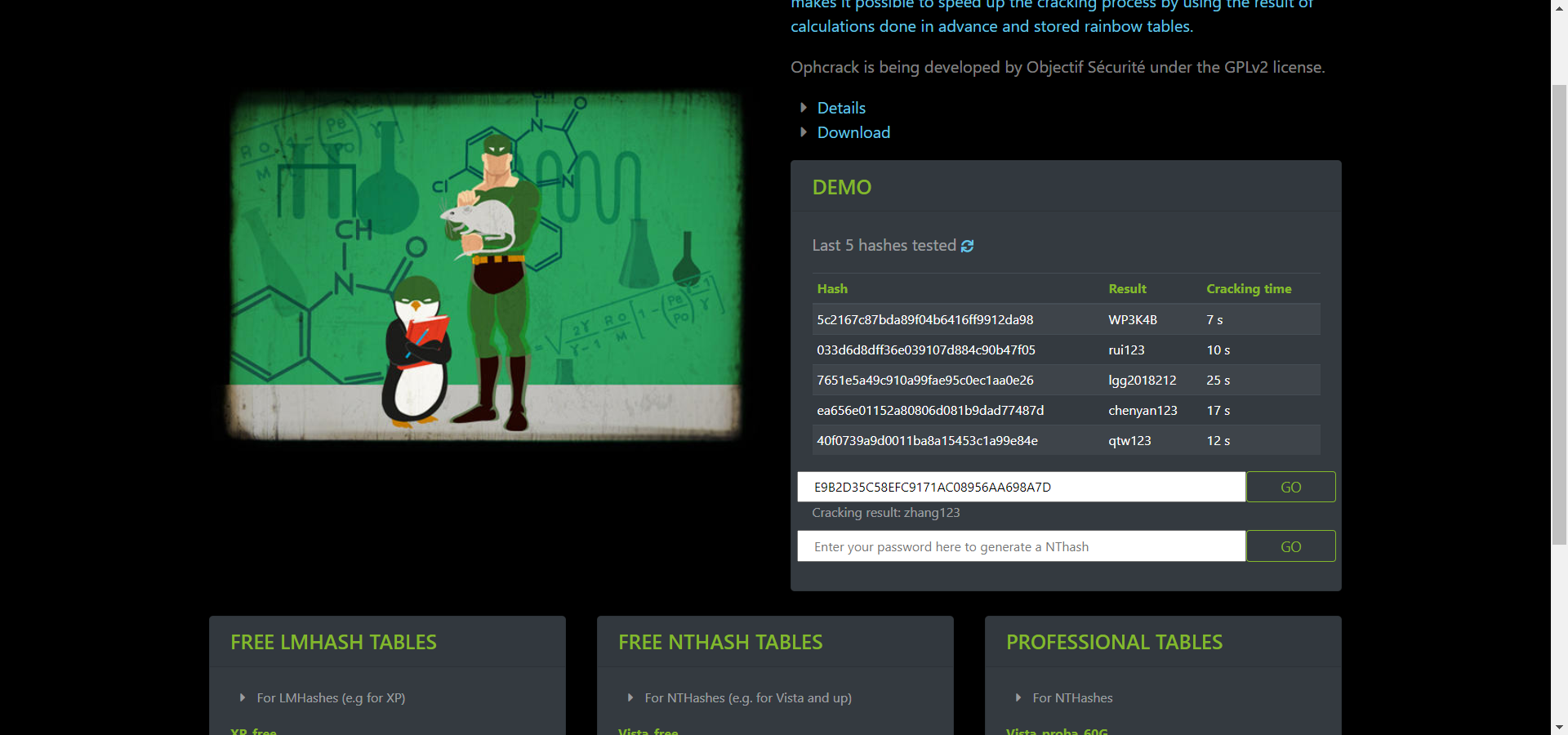Image resolution: width=1568 pixels, height=735 pixels.
Task: Select hash 40f0739a9d0011ba8a15453c1a99e84e
Action: tap(928, 440)
